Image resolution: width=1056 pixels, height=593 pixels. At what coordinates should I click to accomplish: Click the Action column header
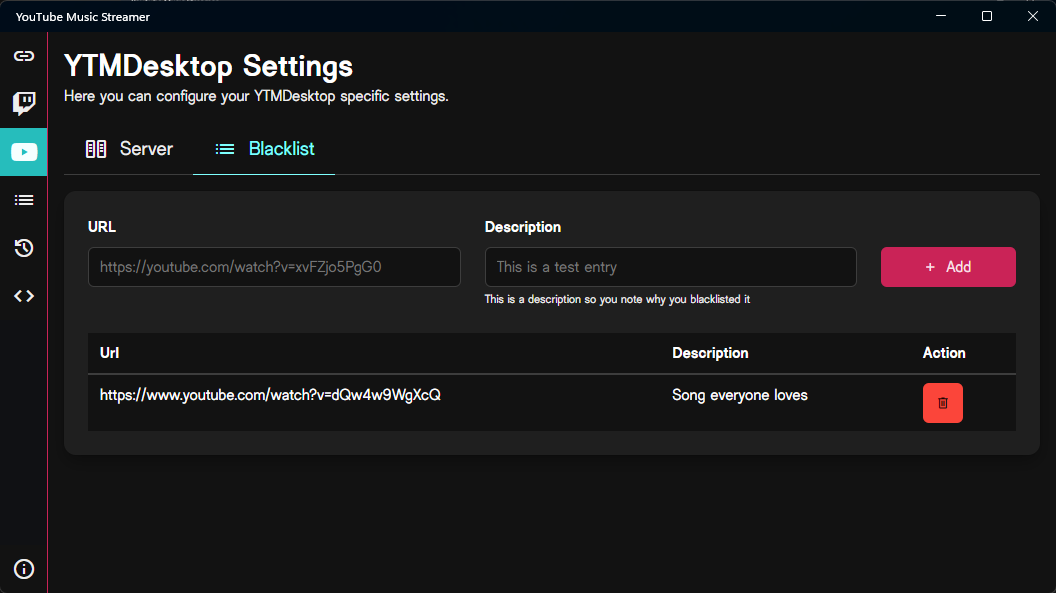coord(944,353)
